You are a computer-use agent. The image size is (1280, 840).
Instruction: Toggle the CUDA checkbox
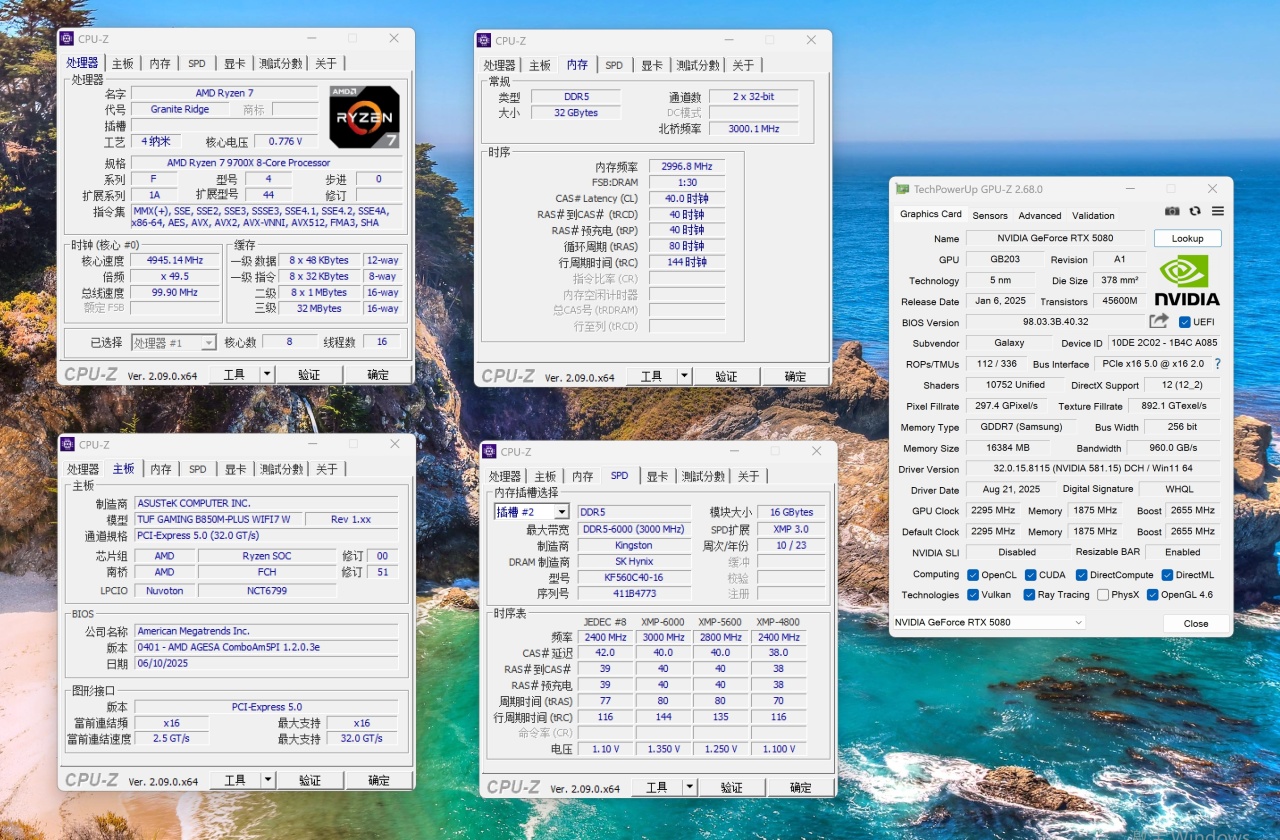(x=1030, y=575)
